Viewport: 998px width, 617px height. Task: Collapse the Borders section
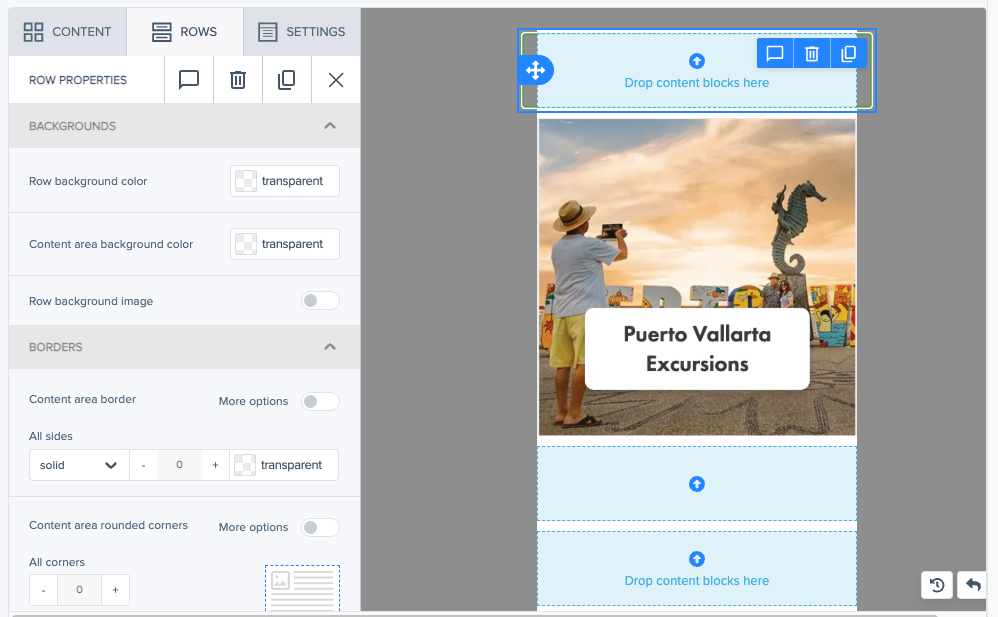[x=330, y=347]
